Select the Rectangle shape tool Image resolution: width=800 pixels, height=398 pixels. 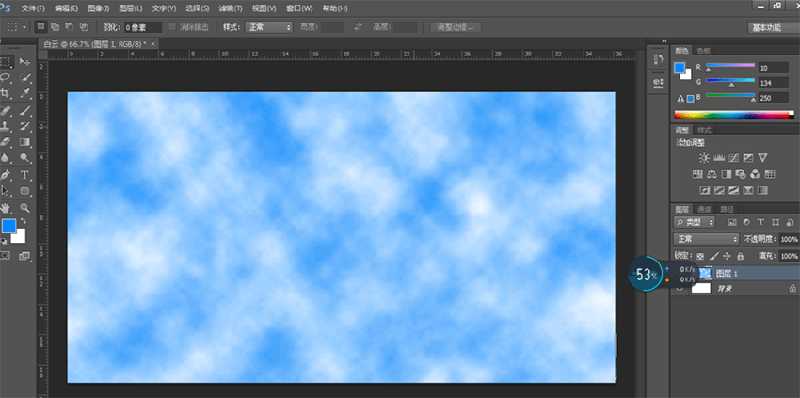pyautogui.click(x=25, y=191)
